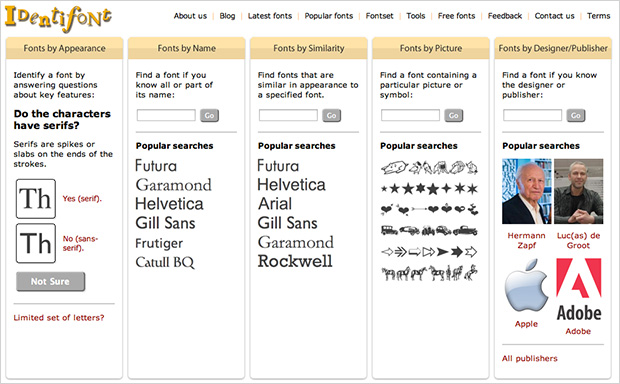Viewport: 620px width, 384px height.
Task: Open the Adobe logo publisher
Action: click(x=578, y=289)
